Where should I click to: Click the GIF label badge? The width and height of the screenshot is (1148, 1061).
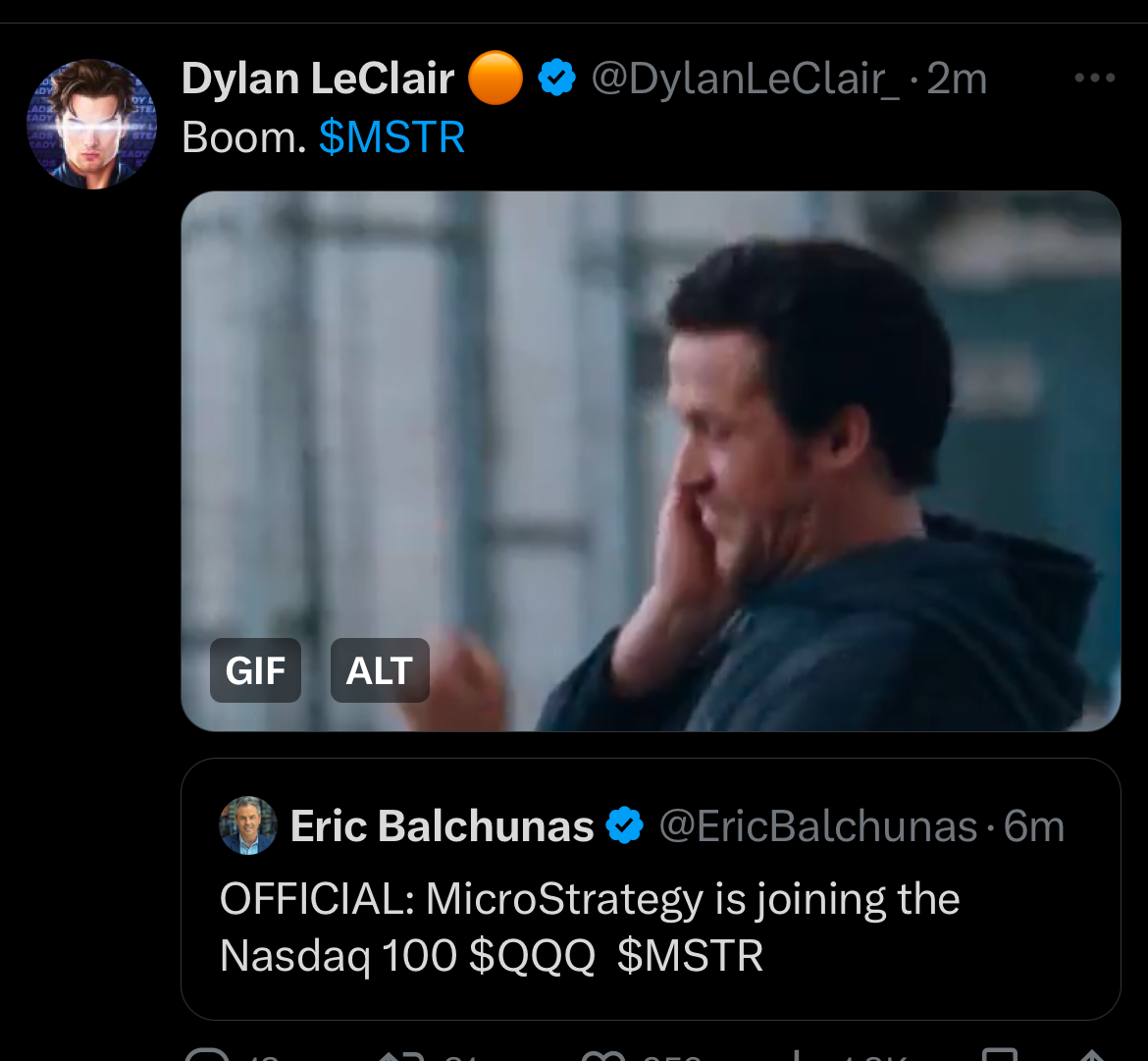(x=255, y=670)
